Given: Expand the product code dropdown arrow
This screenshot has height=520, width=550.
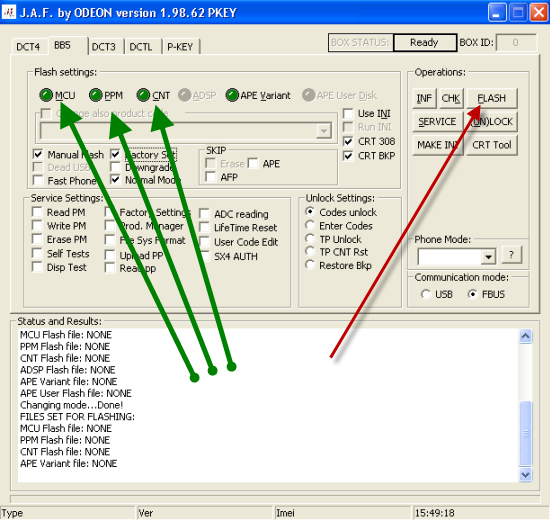Looking at the screenshot, I should [324, 131].
